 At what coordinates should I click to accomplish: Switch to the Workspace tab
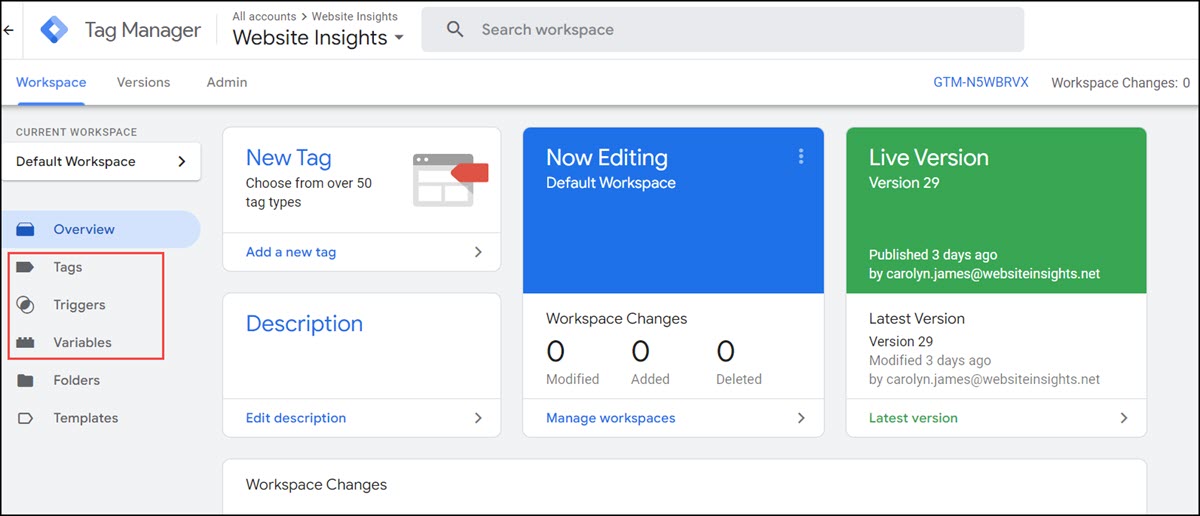[51, 82]
